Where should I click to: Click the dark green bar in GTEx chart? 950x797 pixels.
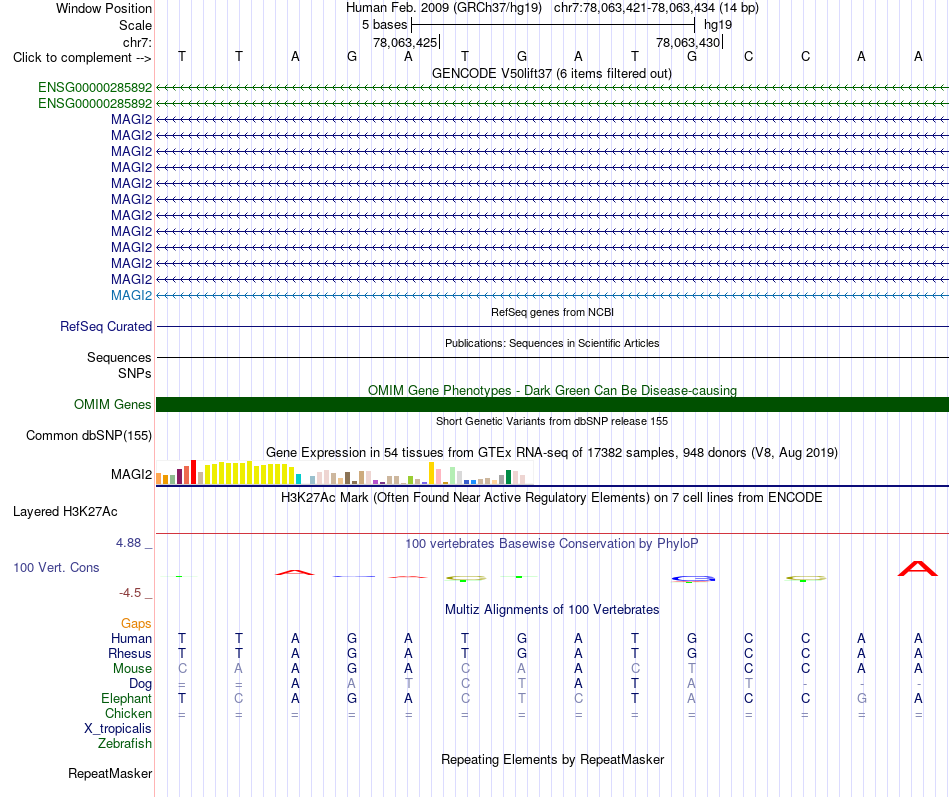coord(508,477)
